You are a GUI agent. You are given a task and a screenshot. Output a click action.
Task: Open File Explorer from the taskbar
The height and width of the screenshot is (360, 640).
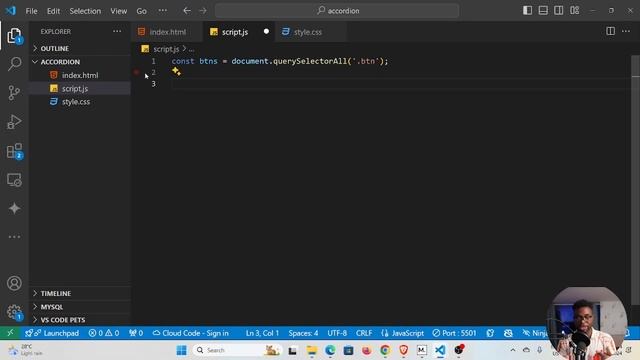point(312,350)
